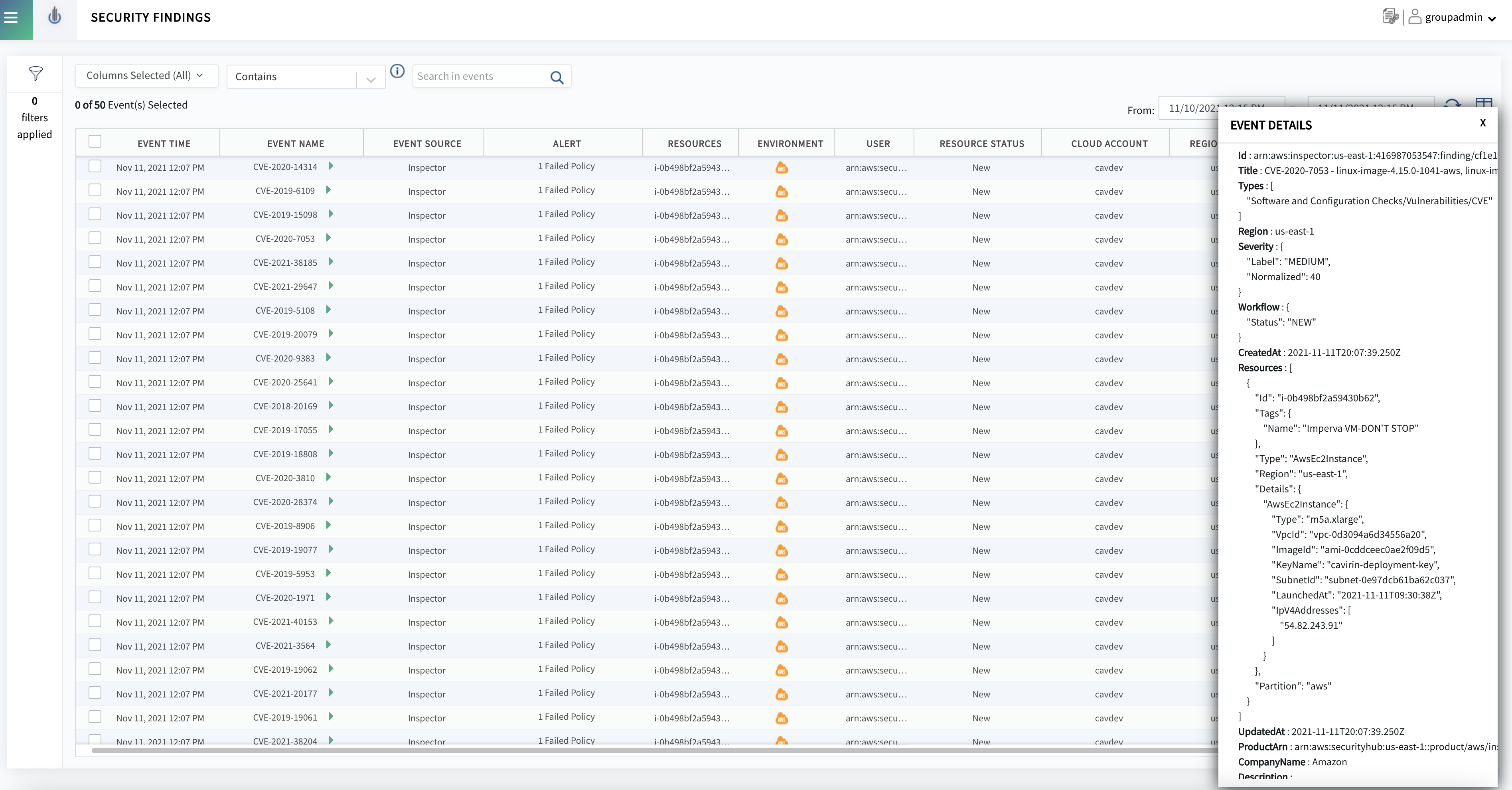Click AWS environment icon for CVE-2020-9383

point(781,359)
